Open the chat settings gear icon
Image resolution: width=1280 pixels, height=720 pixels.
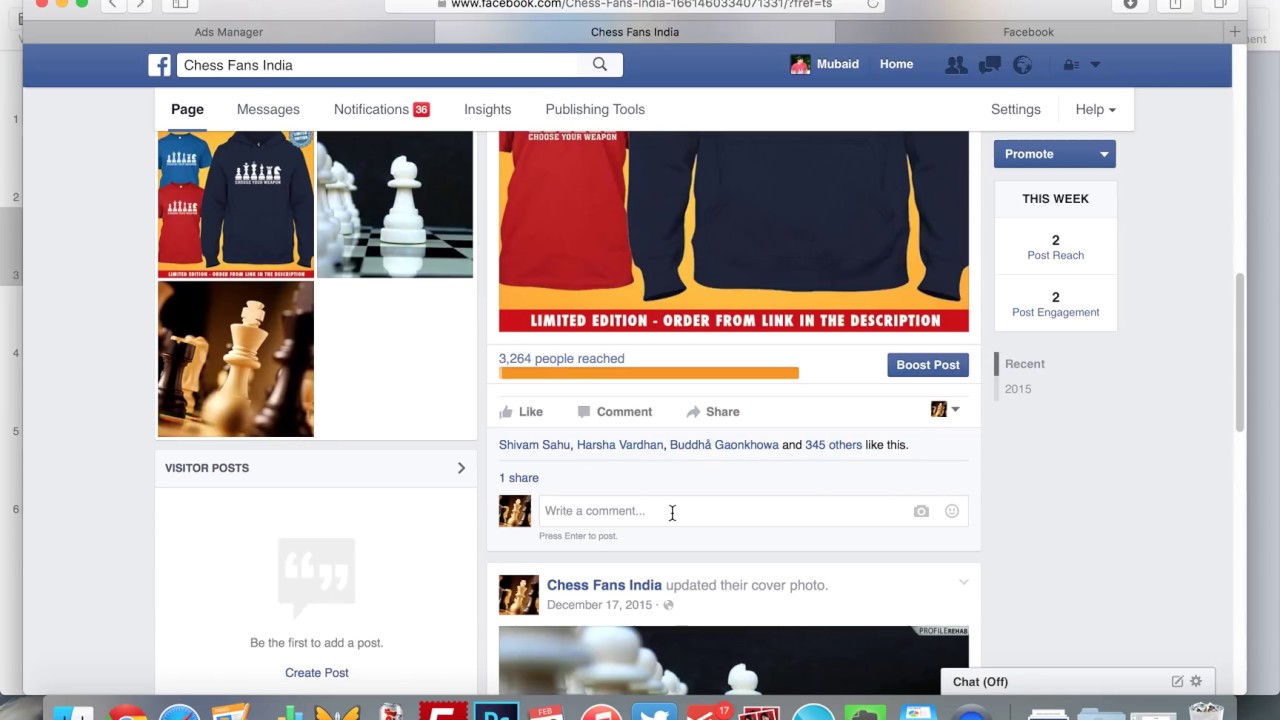point(1196,681)
